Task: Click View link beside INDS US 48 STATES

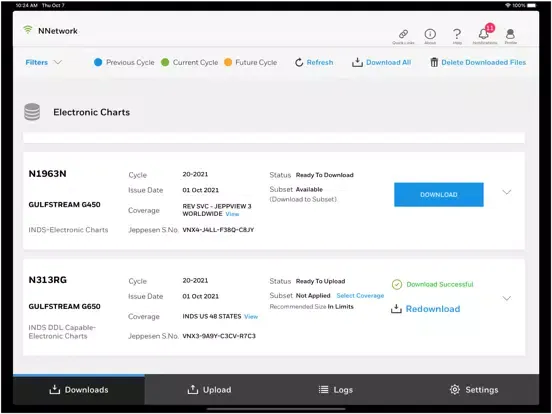Action: (x=251, y=316)
